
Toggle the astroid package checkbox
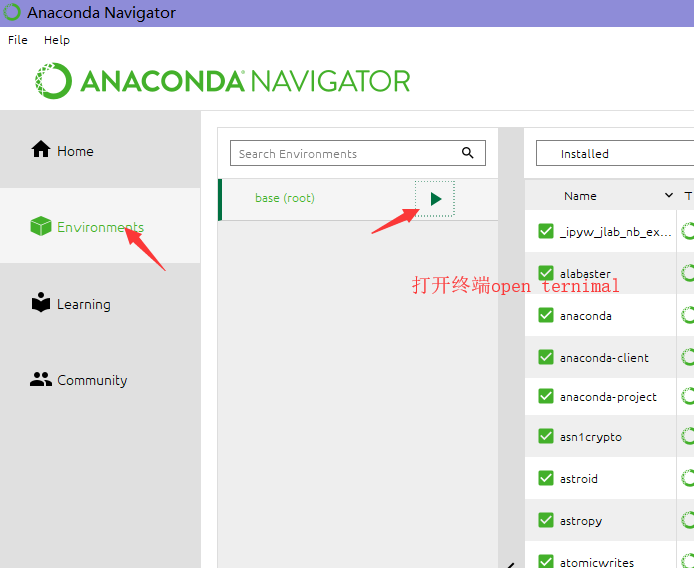tap(546, 478)
